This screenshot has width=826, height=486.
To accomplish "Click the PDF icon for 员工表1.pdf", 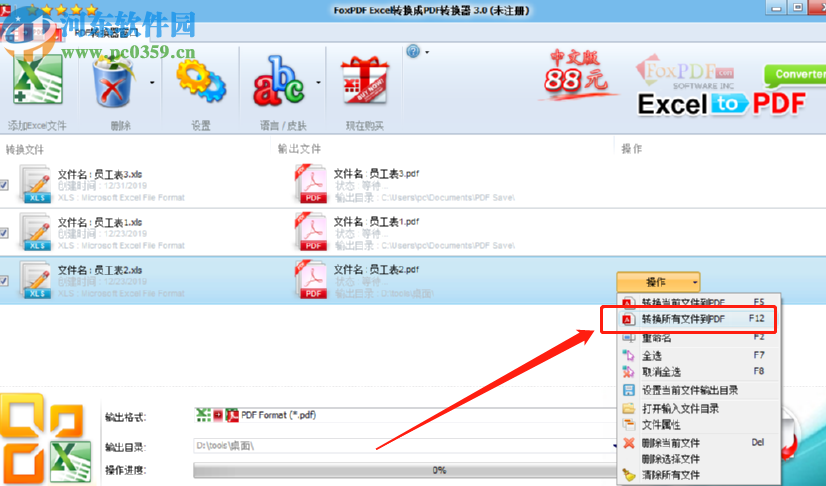I will click(x=311, y=232).
